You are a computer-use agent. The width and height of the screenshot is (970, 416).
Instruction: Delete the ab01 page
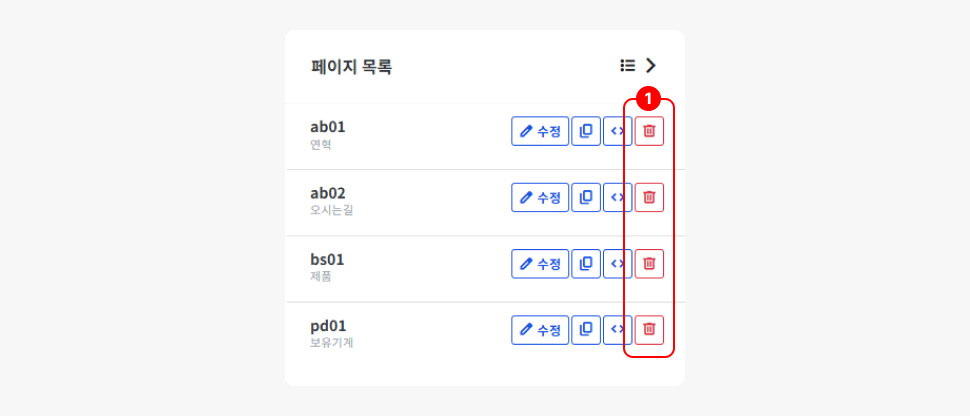(x=649, y=131)
